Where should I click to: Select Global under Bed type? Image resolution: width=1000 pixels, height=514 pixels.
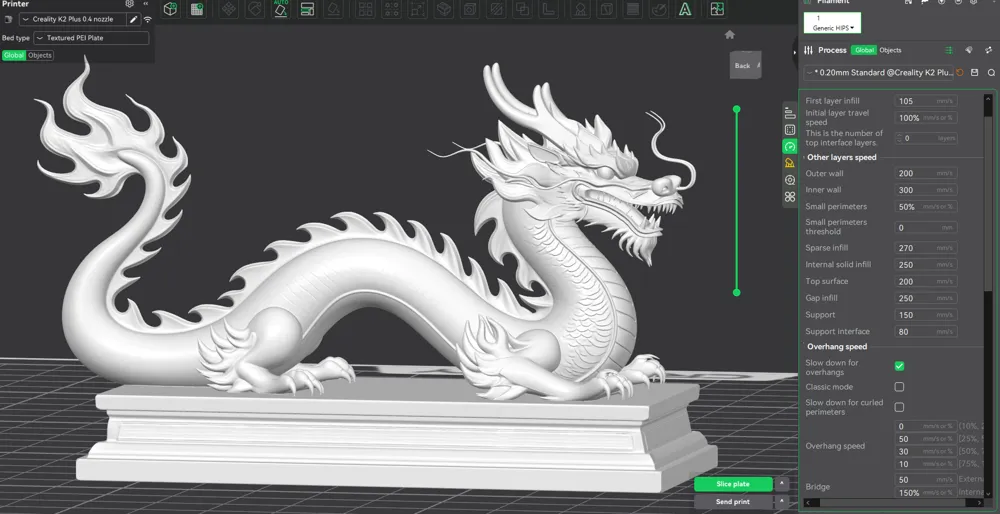(13, 55)
